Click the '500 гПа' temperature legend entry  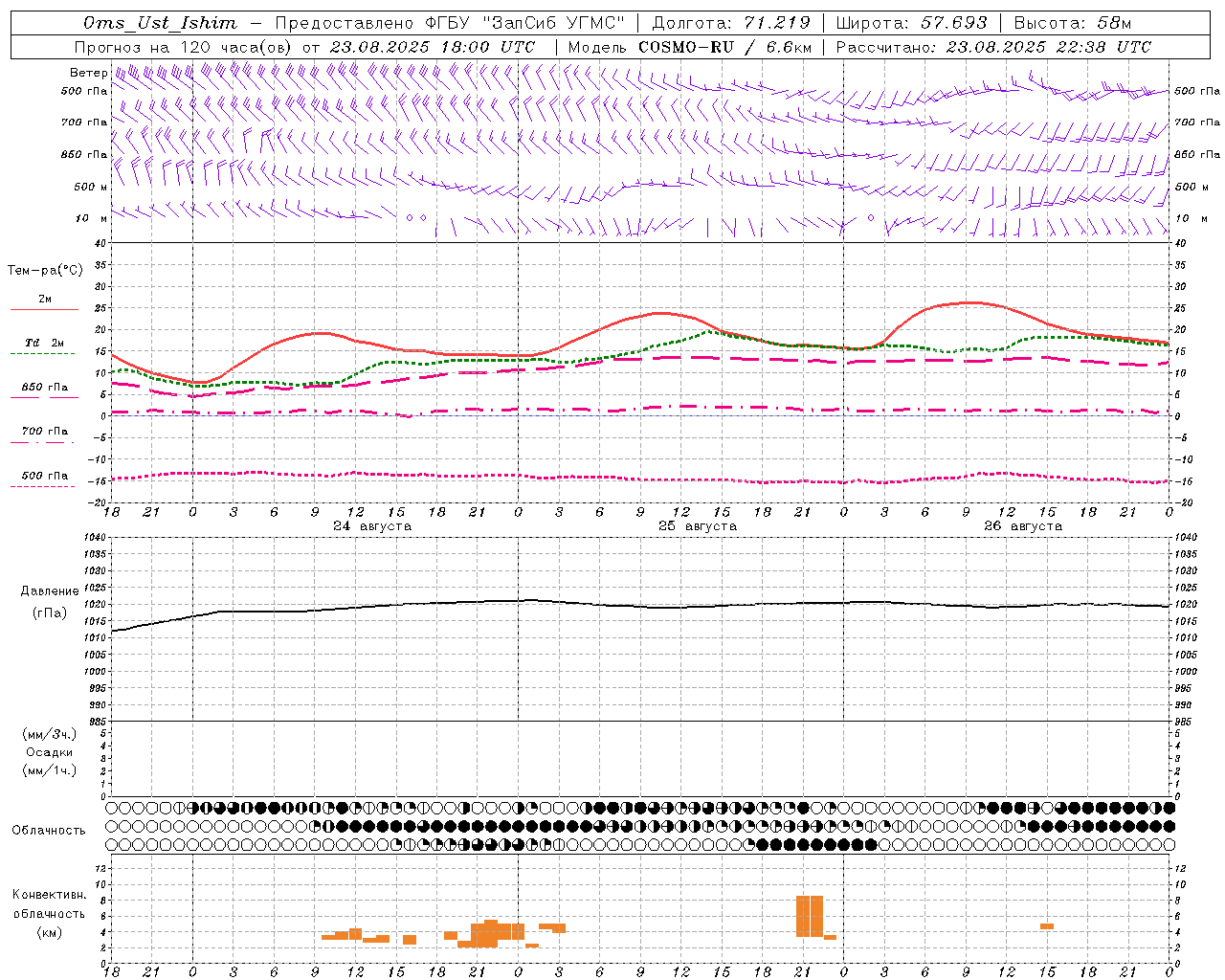(x=45, y=476)
